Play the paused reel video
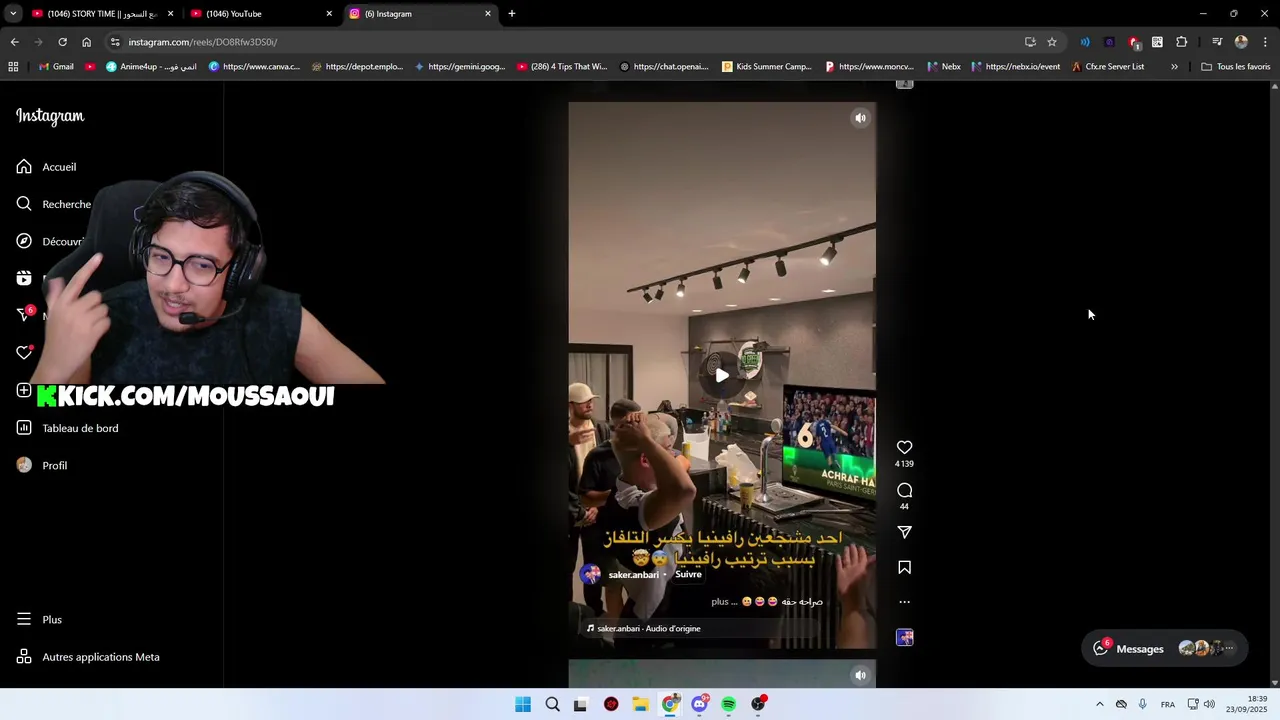The height and width of the screenshot is (720, 1280). click(x=722, y=376)
